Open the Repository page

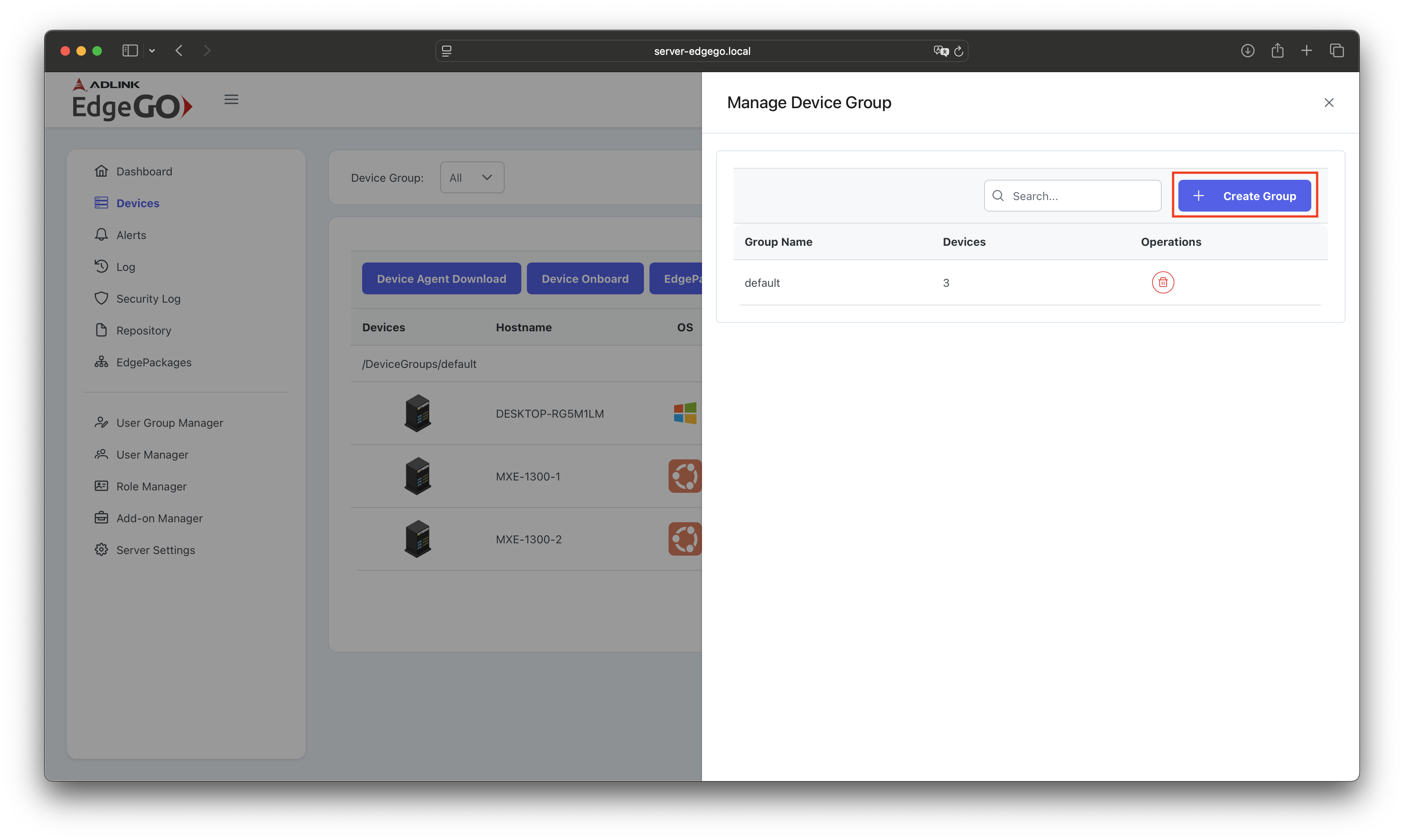(x=143, y=330)
